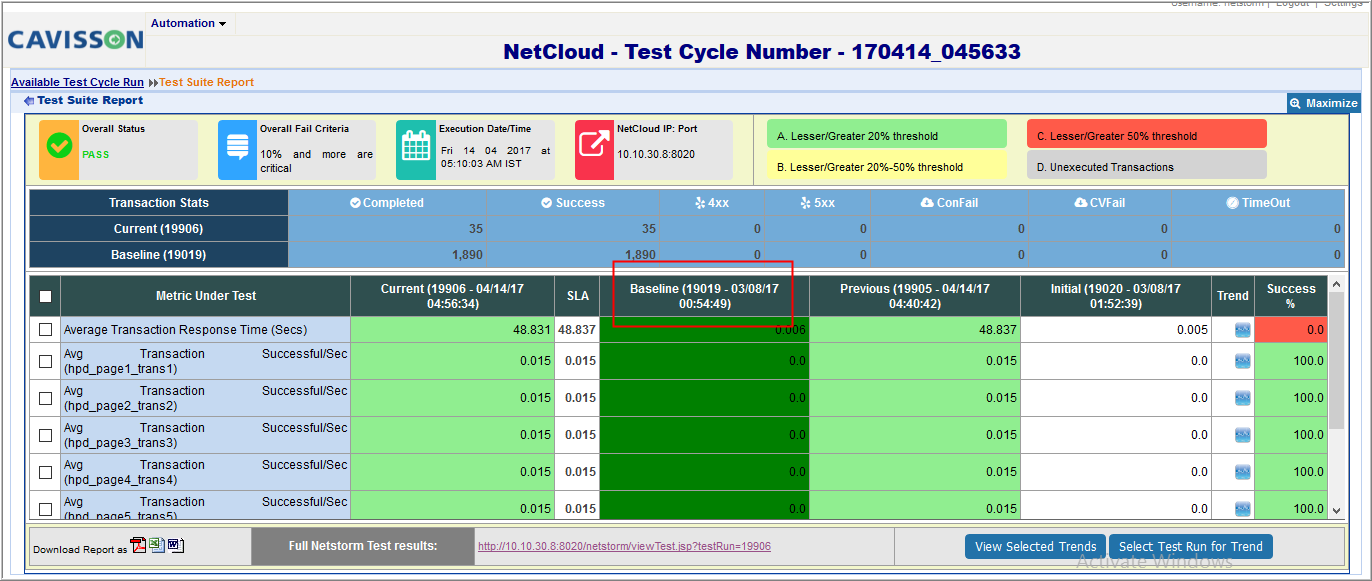The height and width of the screenshot is (581, 1372).
Task: Mark the hpd_page4_trans4 row checkbox
Action: pos(45,472)
